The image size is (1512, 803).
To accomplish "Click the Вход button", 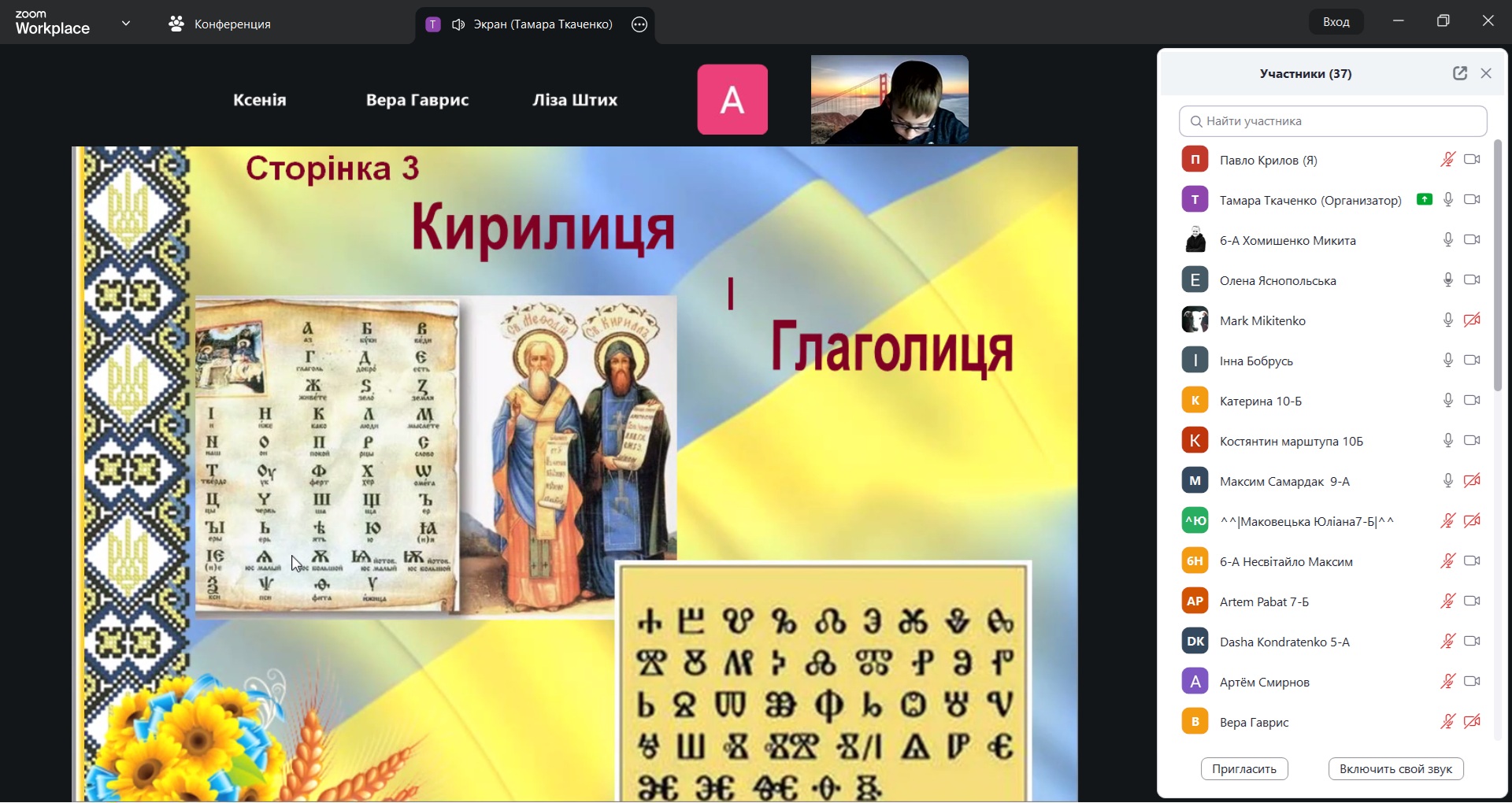I will click(x=1336, y=22).
